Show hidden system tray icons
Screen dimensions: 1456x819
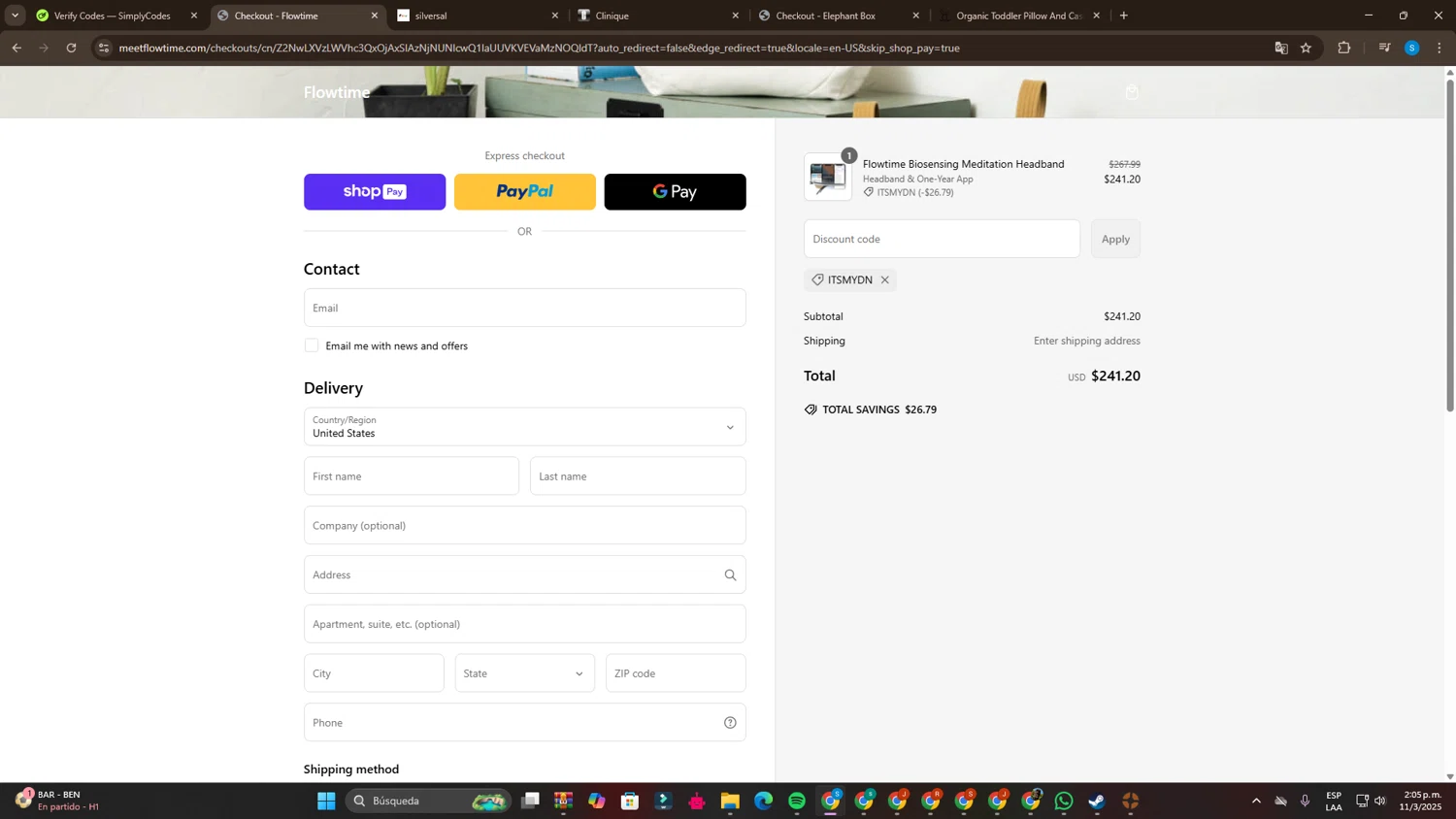point(1256,801)
